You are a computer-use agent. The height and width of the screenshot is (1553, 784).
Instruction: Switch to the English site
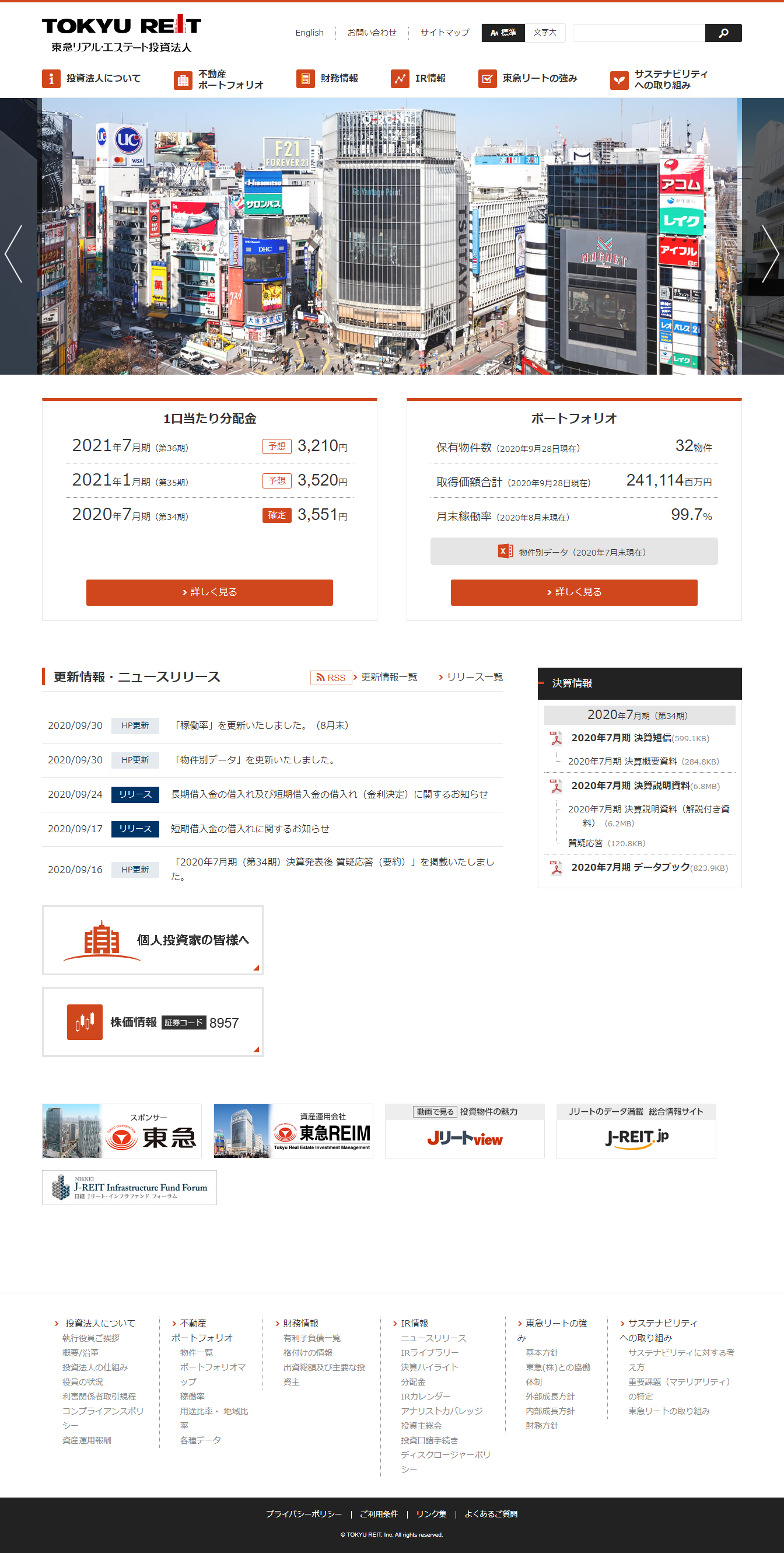tap(309, 33)
